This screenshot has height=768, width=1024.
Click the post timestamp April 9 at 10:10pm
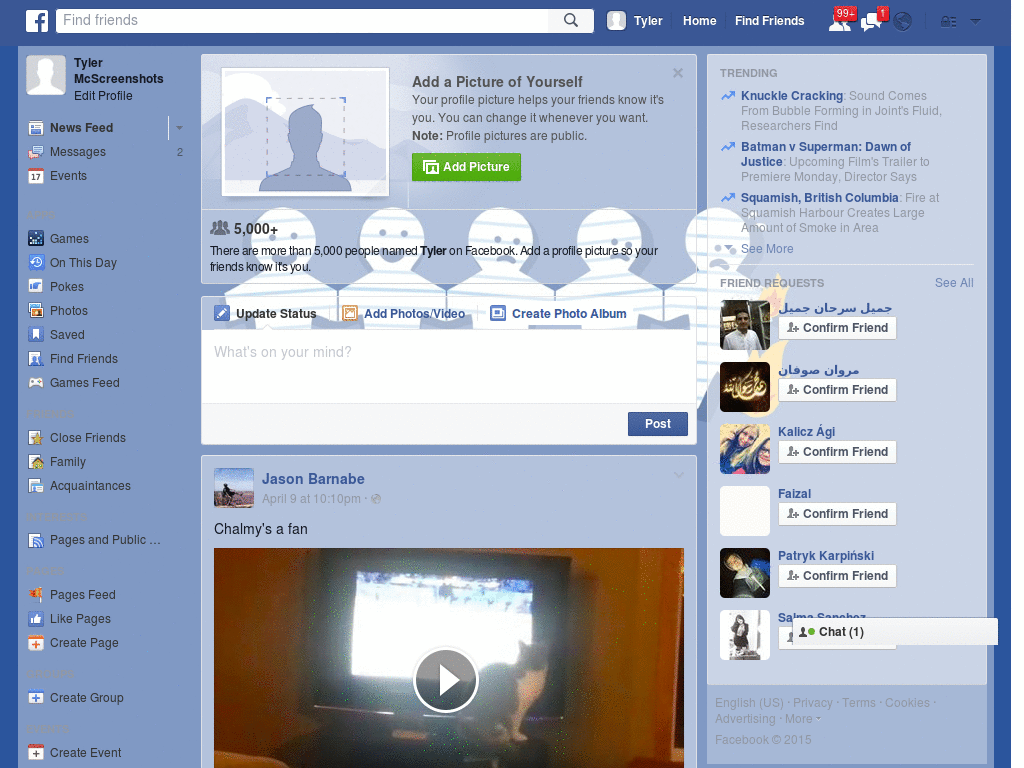(311, 499)
